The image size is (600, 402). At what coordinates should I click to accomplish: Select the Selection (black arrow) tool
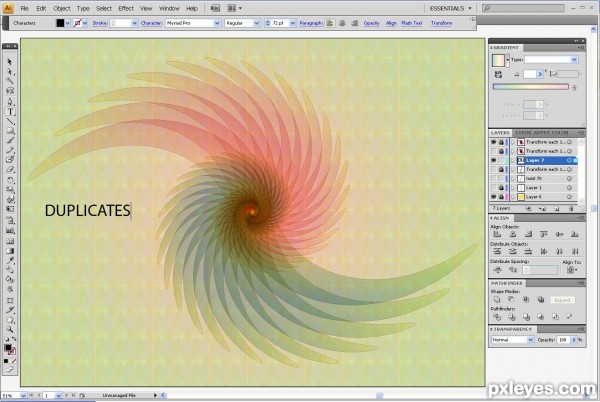[x=10, y=62]
